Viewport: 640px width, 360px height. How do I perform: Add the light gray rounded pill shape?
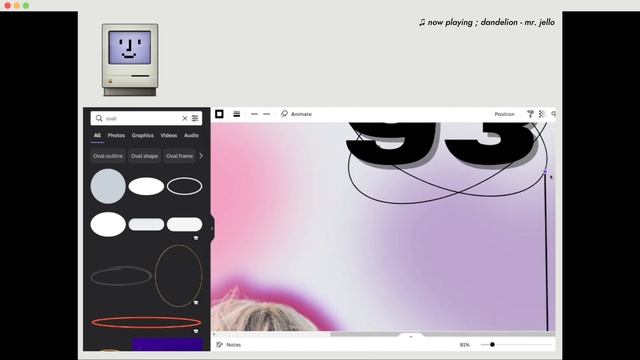click(146, 224)
